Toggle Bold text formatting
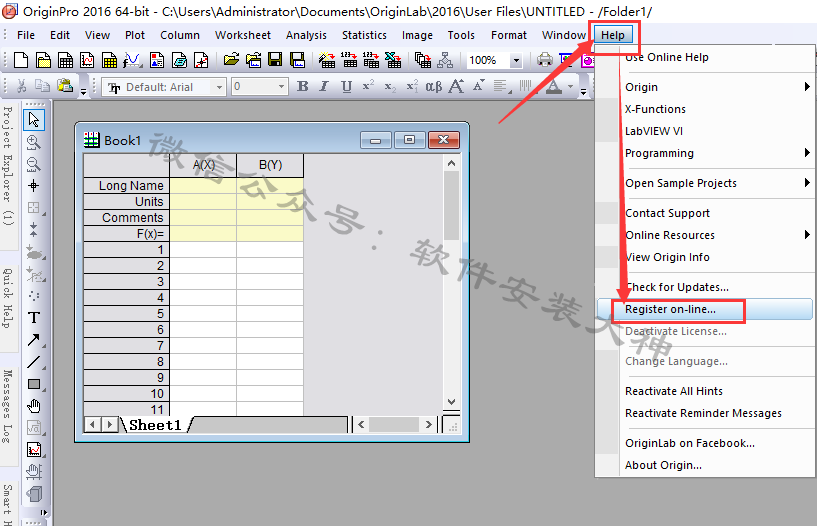 click(x=302, y=86)
